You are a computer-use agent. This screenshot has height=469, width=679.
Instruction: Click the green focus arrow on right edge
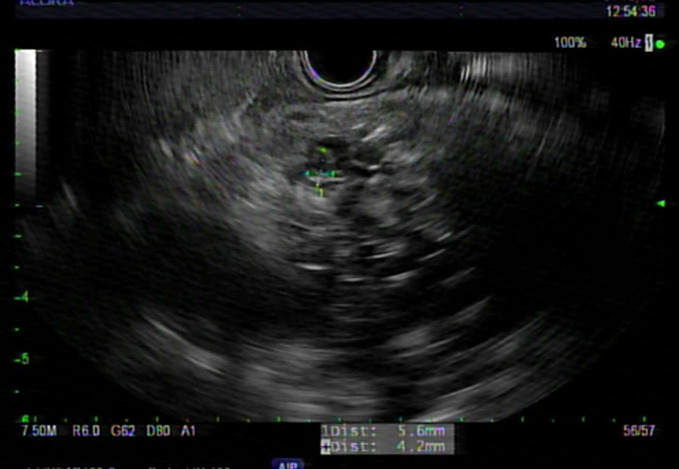(660, 204)
